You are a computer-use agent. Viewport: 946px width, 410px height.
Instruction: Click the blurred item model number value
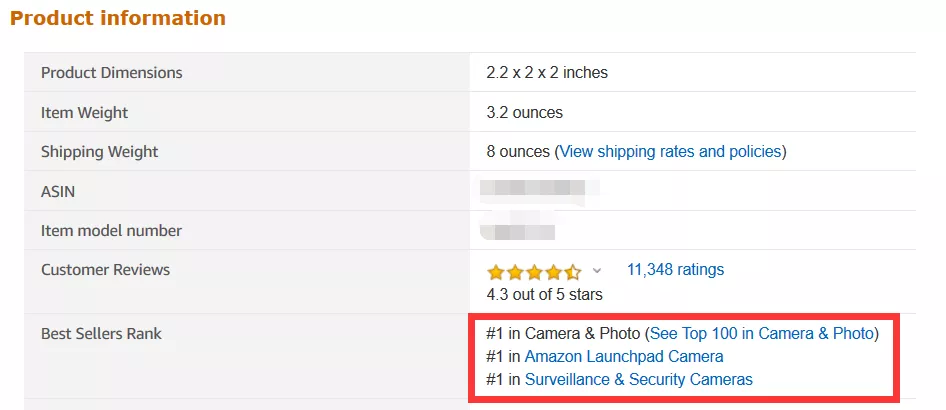(516, 230)
